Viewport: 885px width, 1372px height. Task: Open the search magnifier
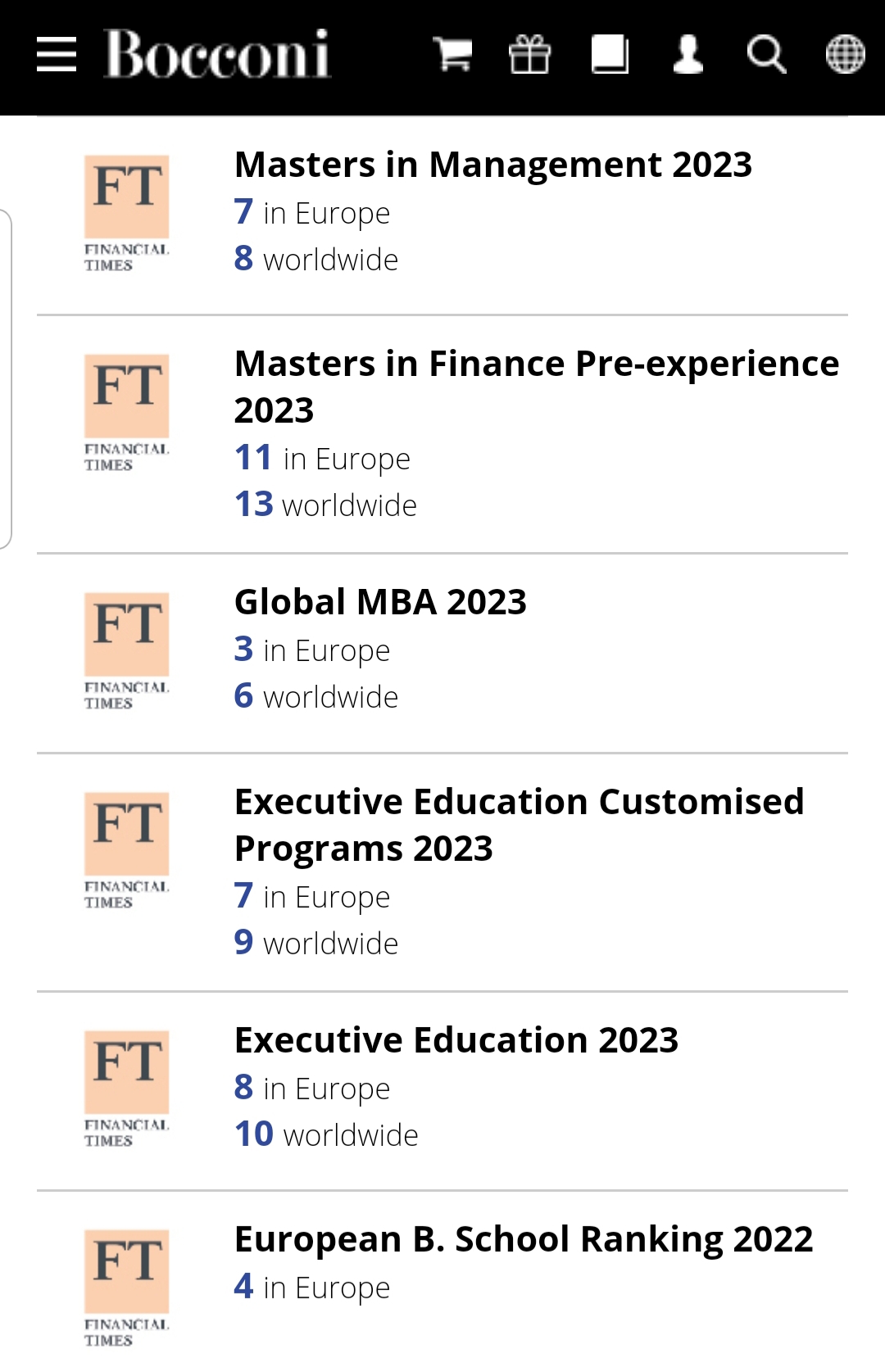pos(766,55)
